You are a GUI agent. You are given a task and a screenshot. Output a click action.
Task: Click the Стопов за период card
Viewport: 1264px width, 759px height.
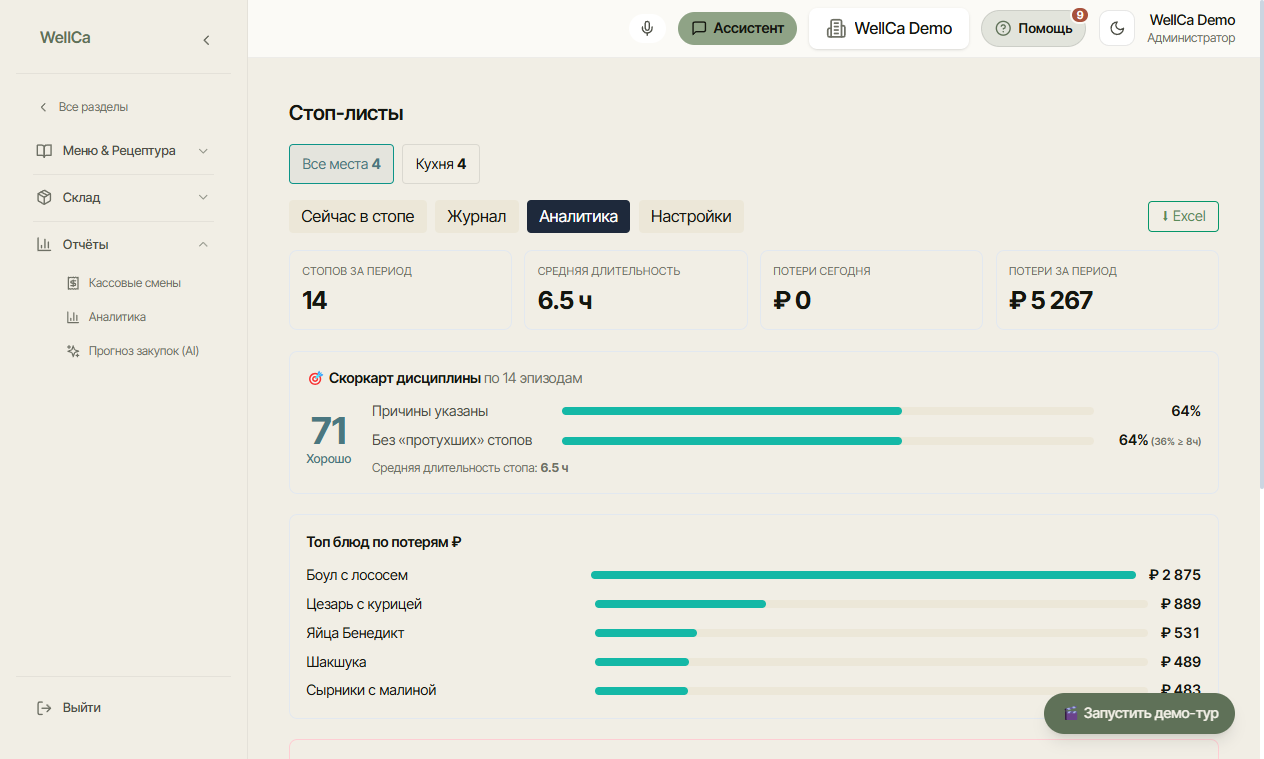point(400,290)
